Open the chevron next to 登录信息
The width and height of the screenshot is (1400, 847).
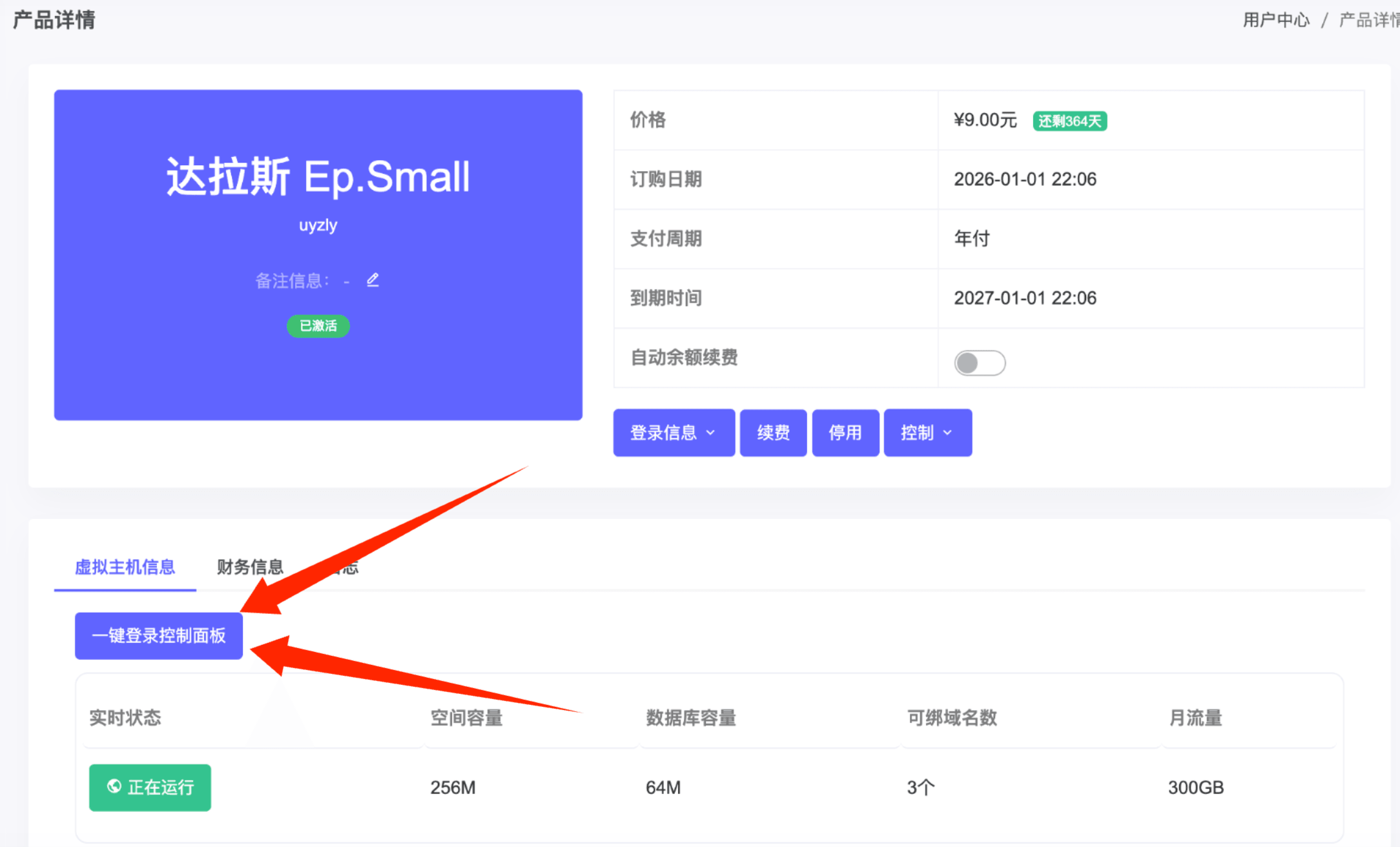[x=711, y=433]
